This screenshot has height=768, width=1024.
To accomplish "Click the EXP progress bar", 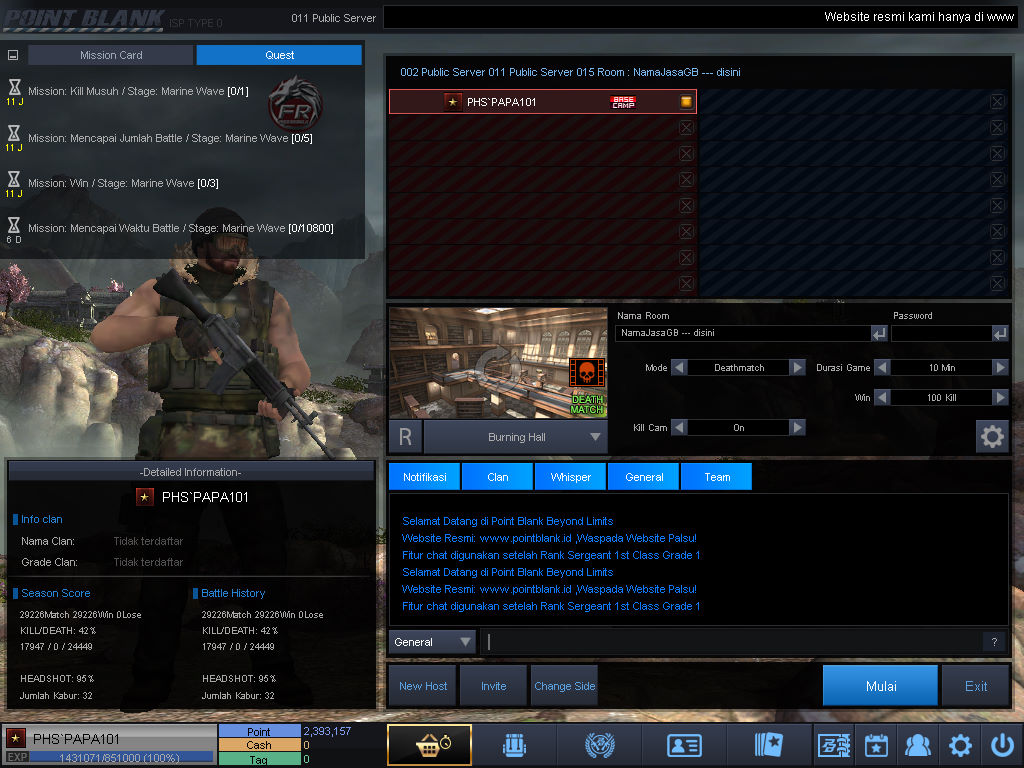I will pyautogui.click(x=121, y=758).
